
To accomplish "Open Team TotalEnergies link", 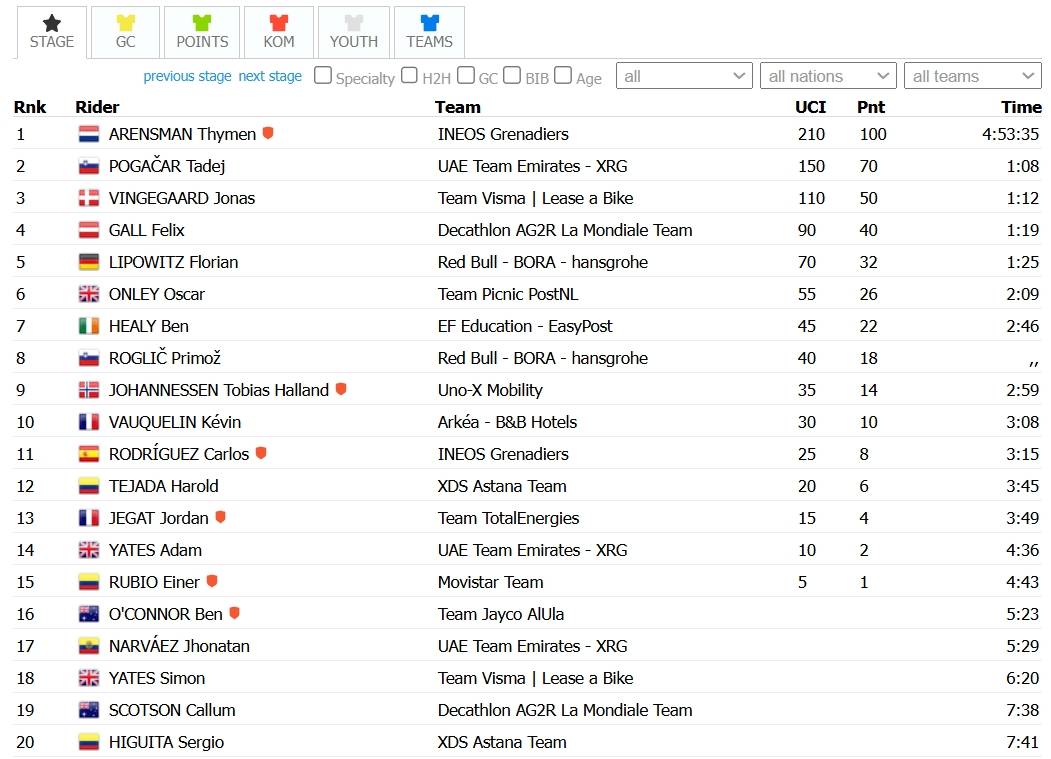I will [508, 518].
